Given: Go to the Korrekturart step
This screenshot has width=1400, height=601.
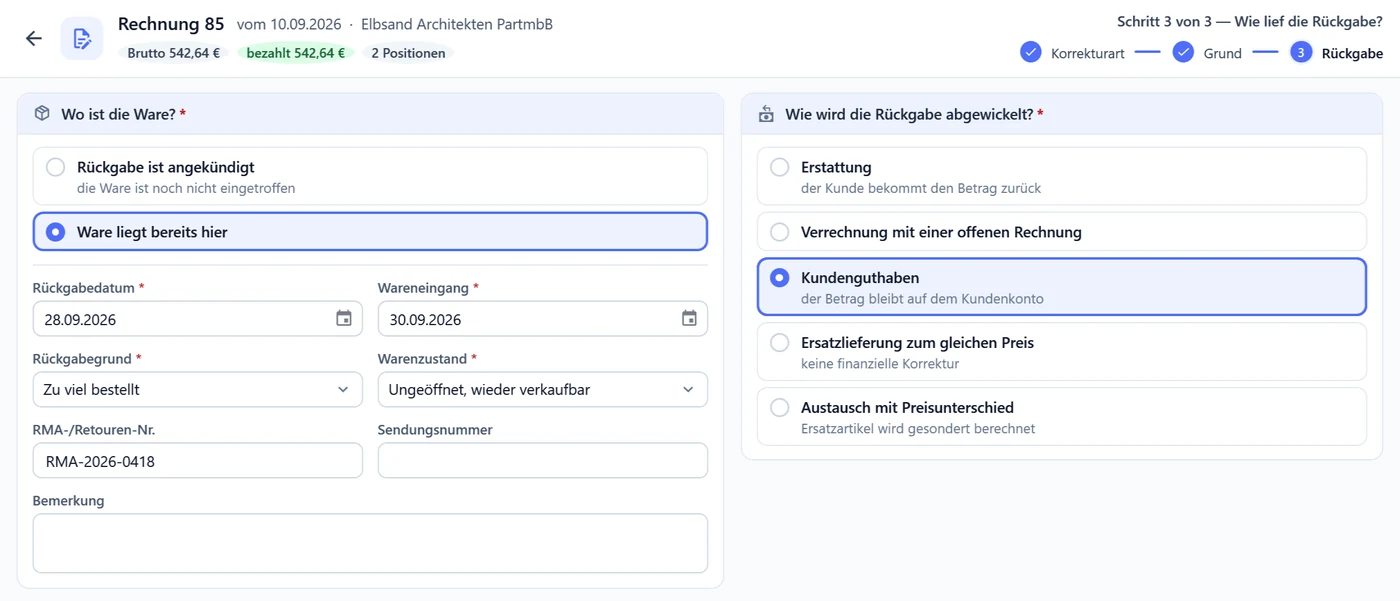Looking at the screenshot, I should 1087,54.
